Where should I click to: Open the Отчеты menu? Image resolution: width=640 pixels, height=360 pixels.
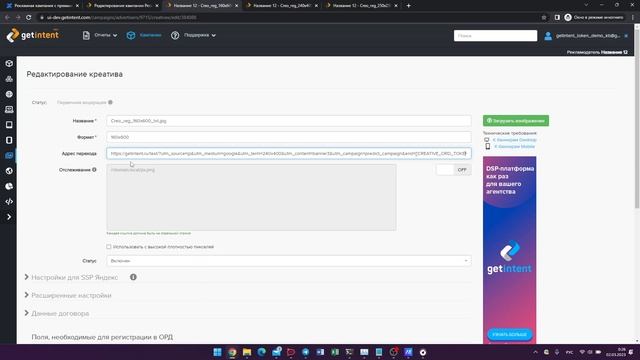pyautogui.click(x=100, y=36)
